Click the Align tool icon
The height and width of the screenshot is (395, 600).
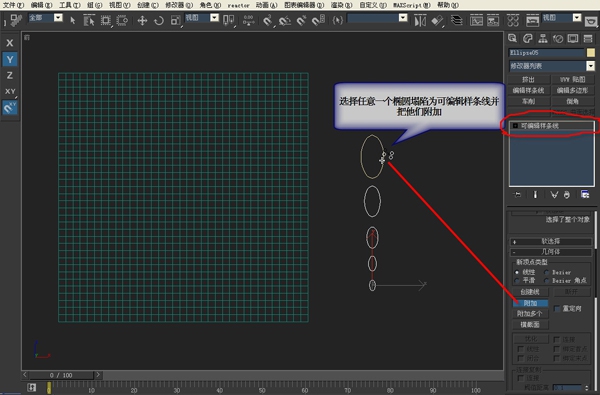pos(437,20)
